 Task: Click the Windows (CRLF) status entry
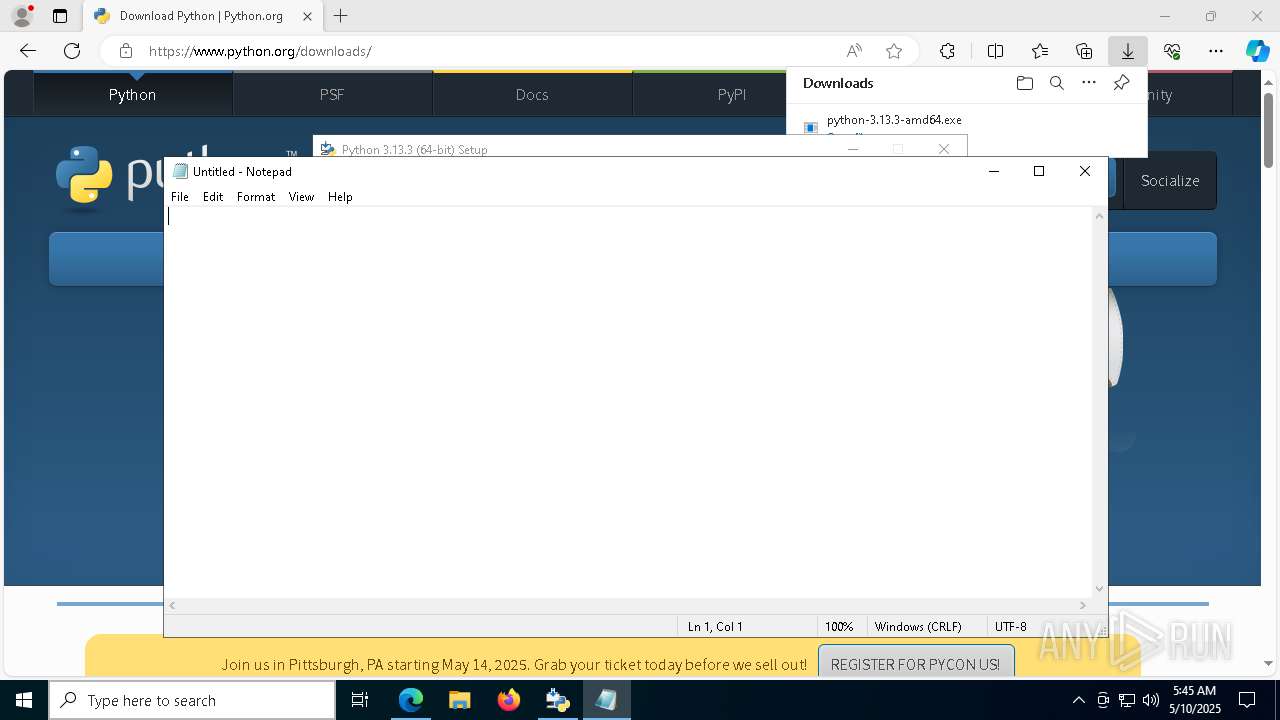[918, 627]
